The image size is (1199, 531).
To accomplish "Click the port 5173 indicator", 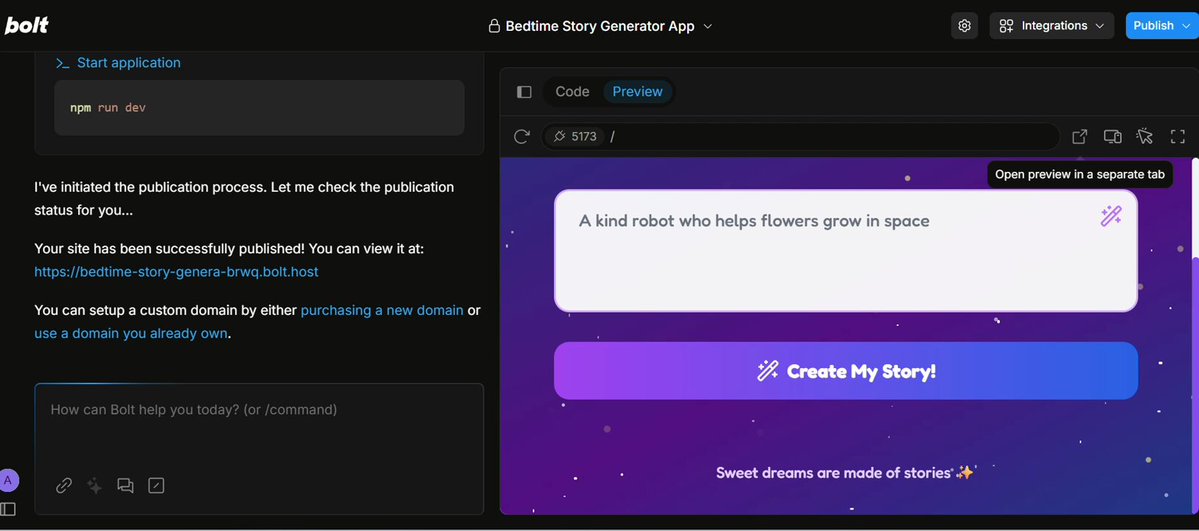I will [574, 137].
